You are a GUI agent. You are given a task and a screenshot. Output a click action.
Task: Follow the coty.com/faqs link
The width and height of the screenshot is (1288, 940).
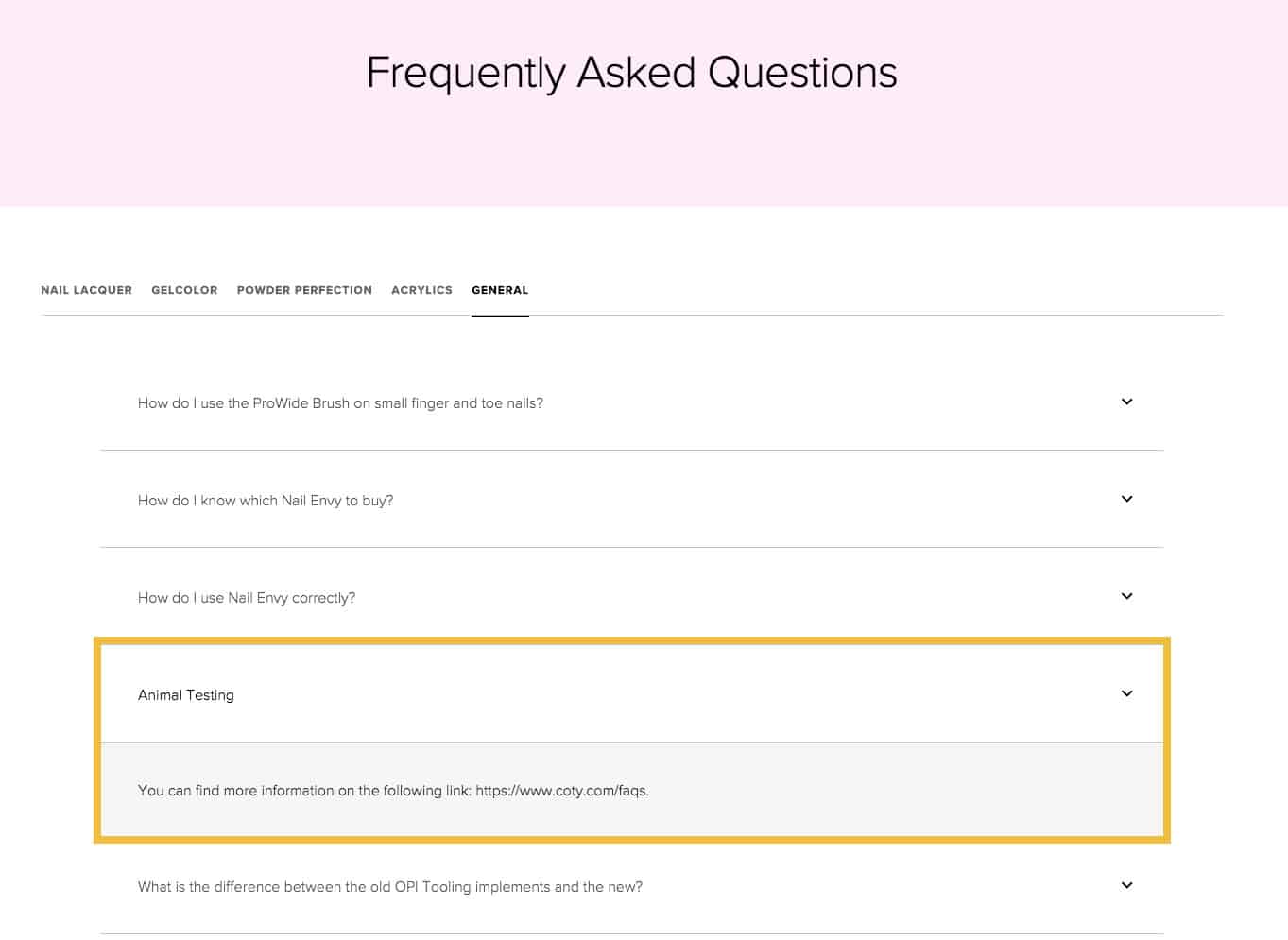(561, 791)
